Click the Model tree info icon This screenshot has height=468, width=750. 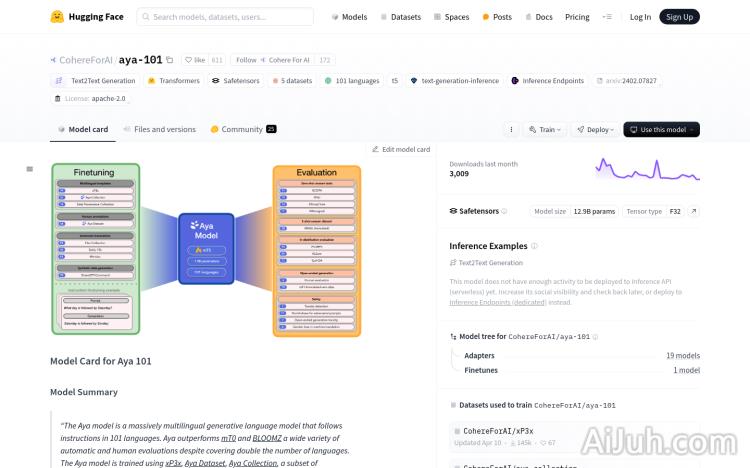tap(620, 337)
